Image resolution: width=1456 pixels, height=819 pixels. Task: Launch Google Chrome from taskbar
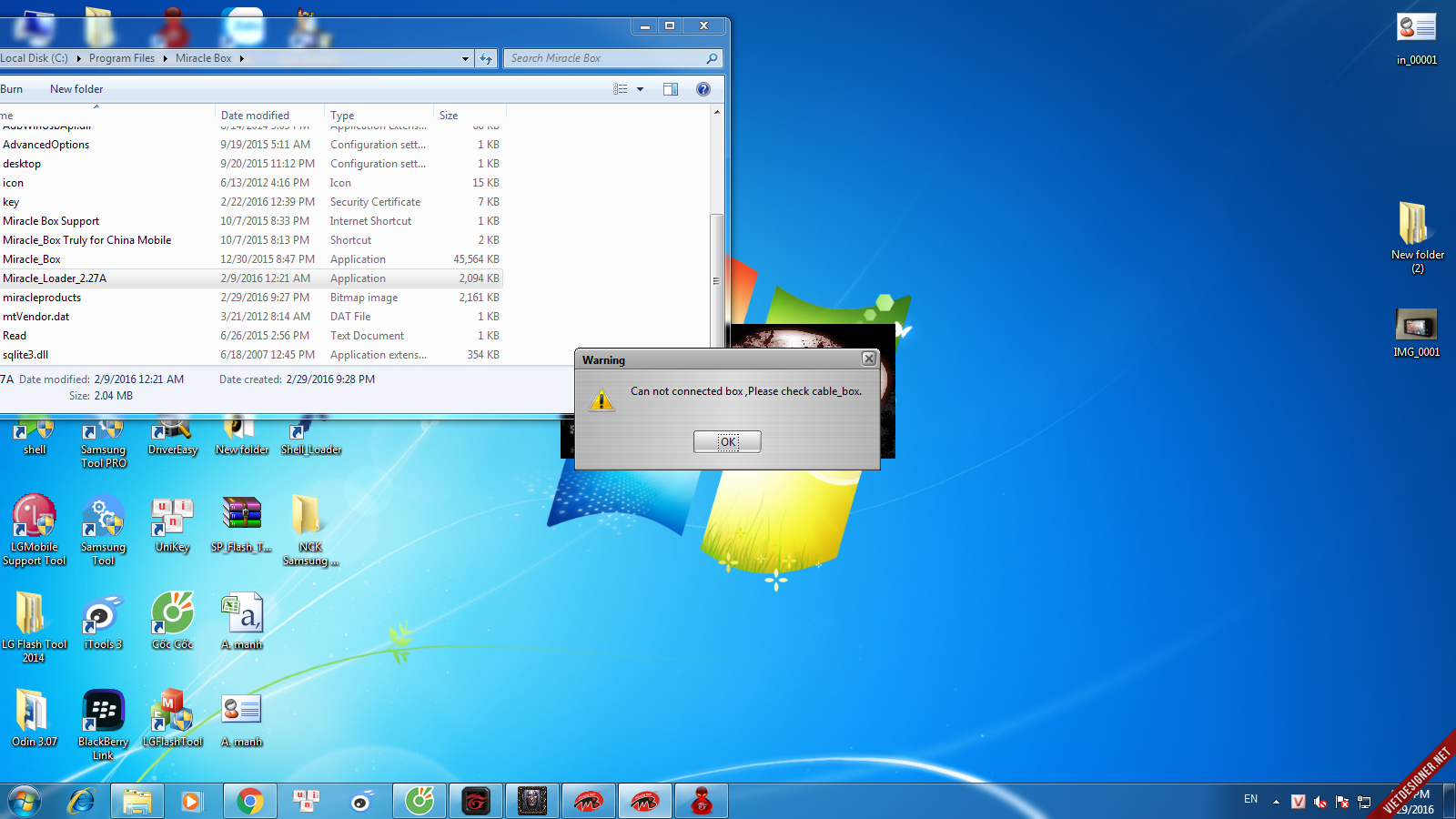(x=250, y=802)
